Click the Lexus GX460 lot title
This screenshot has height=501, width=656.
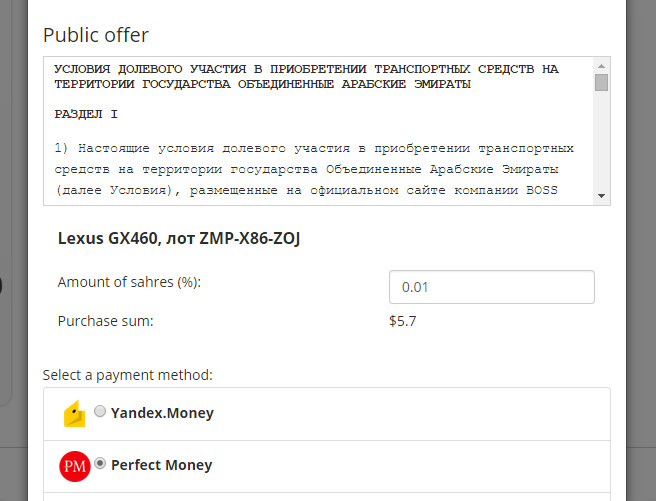(179, 238)
